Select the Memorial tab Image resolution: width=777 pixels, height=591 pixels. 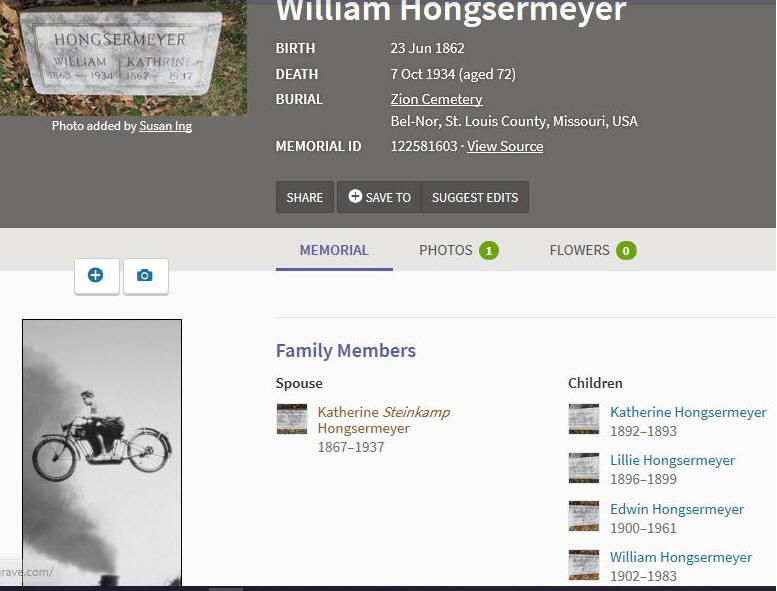click(x=334, y=250)
